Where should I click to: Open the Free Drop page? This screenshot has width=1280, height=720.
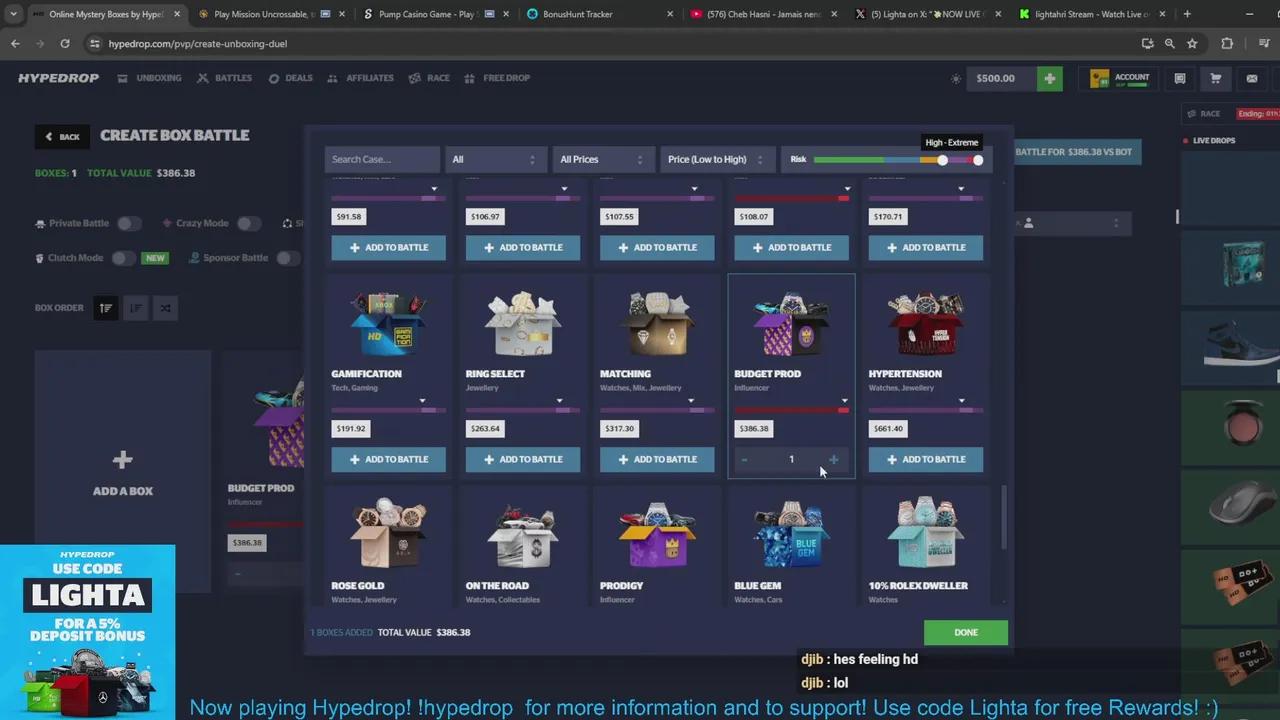pos(497,78)
